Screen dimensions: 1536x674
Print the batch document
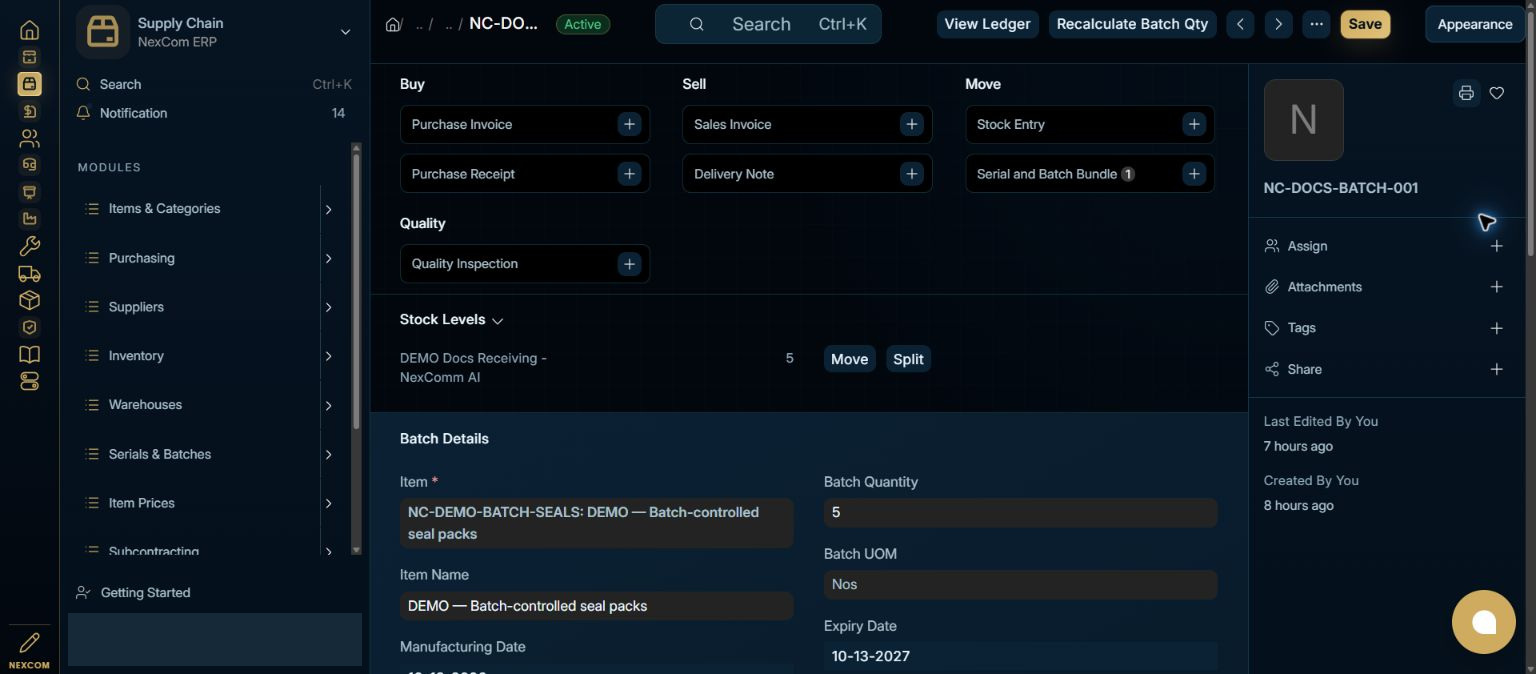pyautogui.click(x=1466, y=93)
